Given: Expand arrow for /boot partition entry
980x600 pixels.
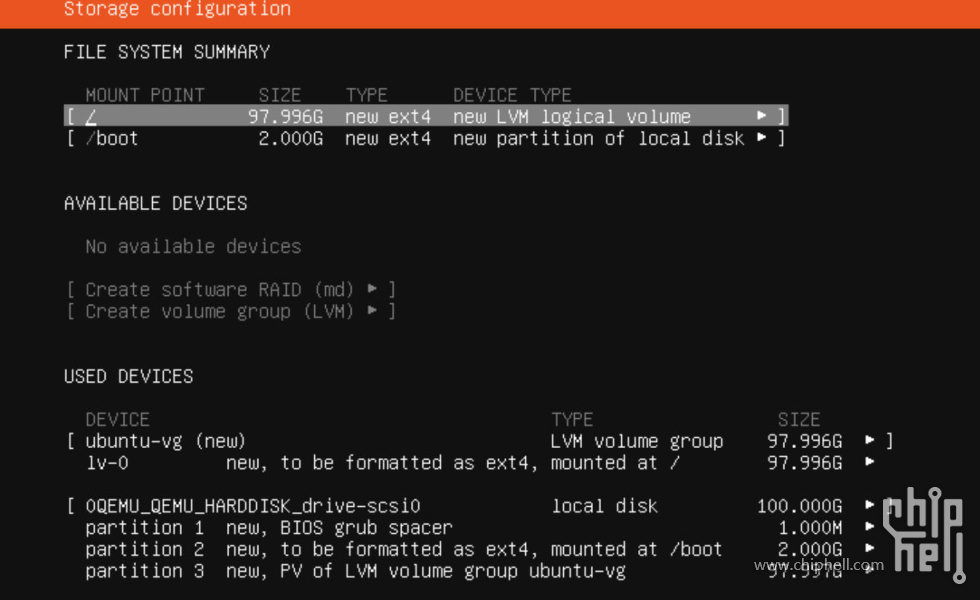Looking at the screenshot, I should point(761,138).
